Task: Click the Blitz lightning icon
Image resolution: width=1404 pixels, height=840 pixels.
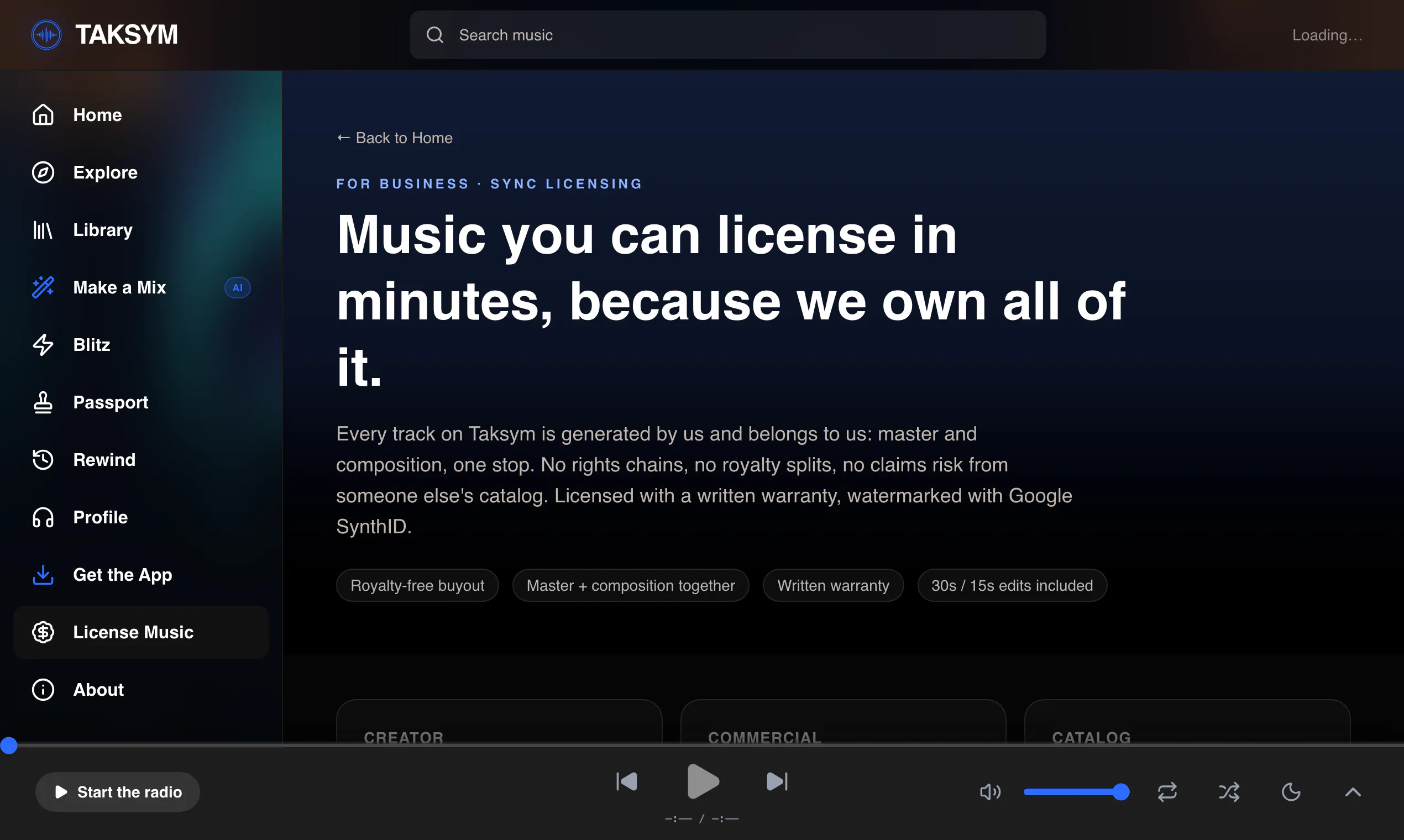Action: [x=43, y=345]
